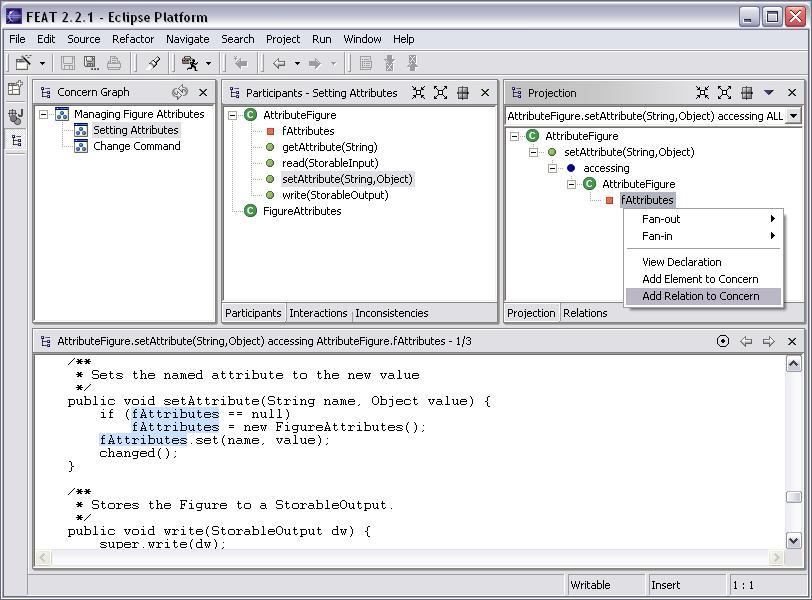
Task: Open the projection query combo box dropdown
Action: tap(793, 116)
